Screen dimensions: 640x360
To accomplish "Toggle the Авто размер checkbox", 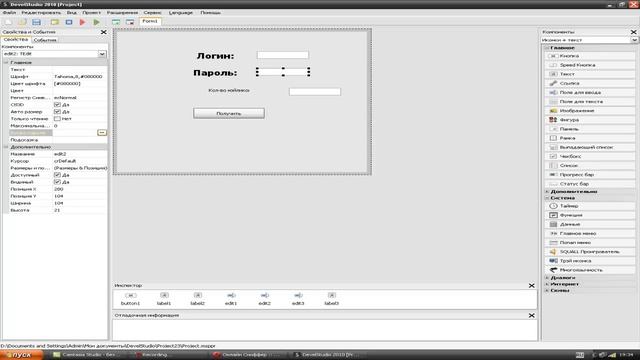I will (x=57, y=111).
